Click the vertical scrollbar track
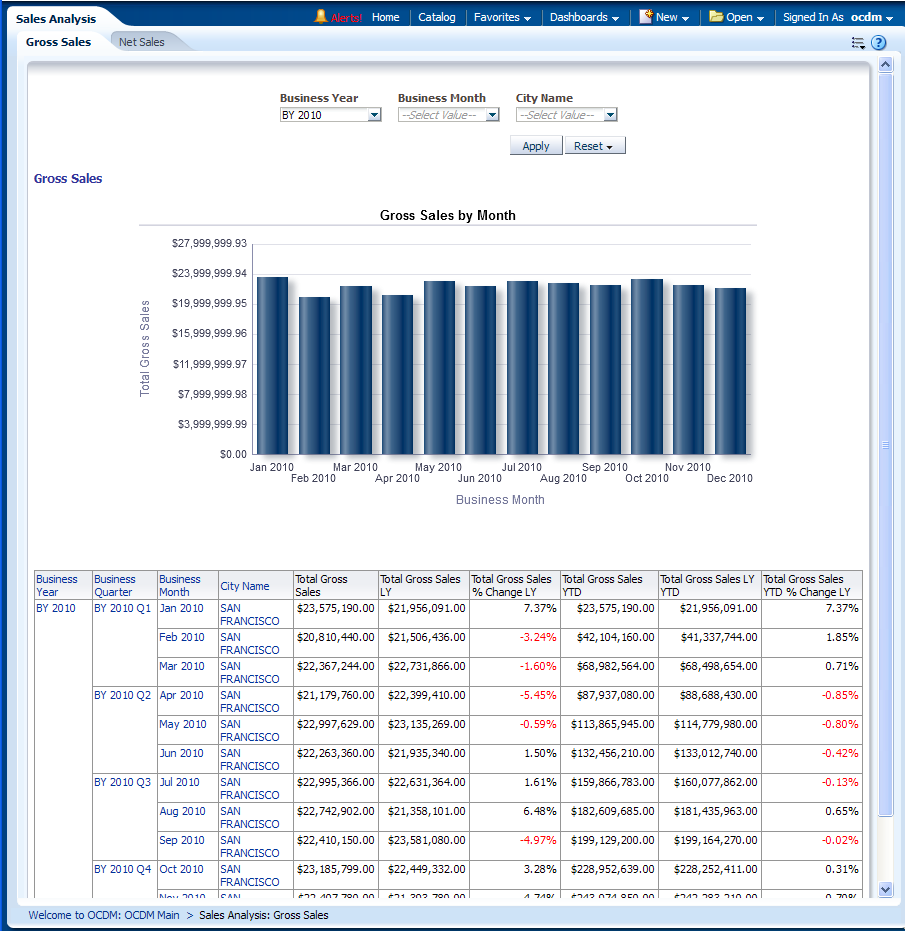The width and height of the screenshot is (905, 931). point(885,600)
